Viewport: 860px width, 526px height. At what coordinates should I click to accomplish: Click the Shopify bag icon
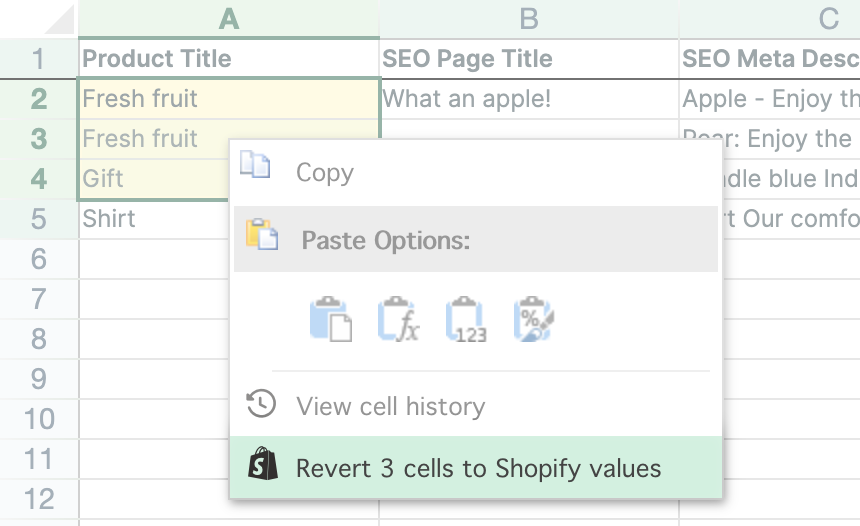pos(263,463)
